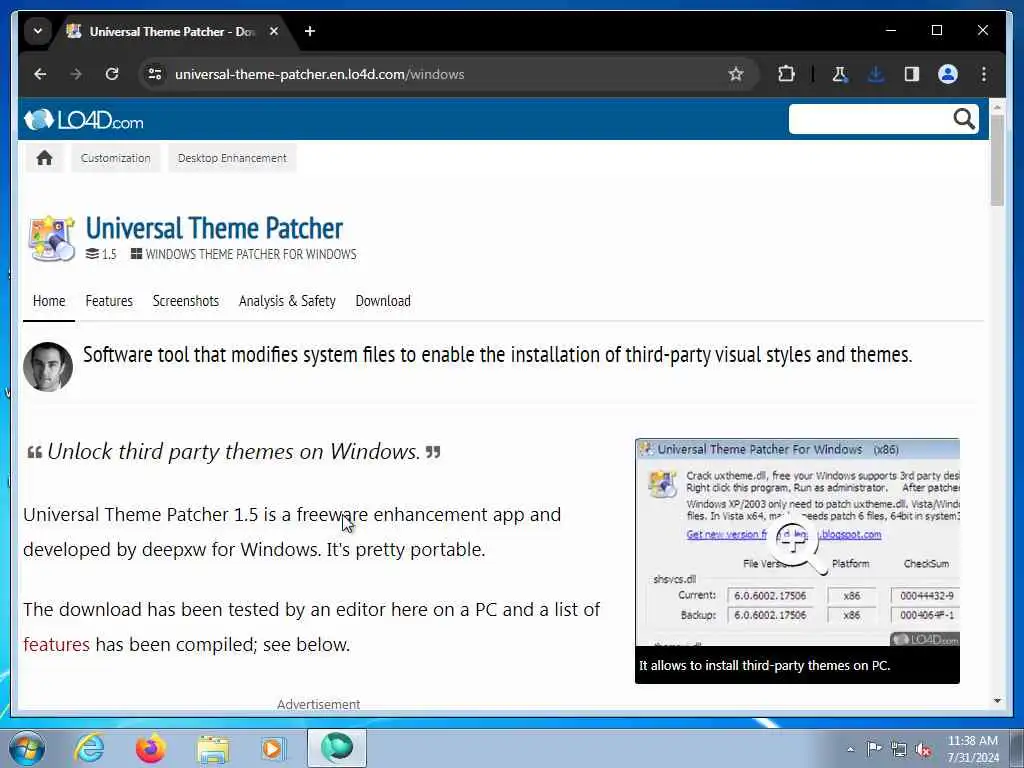The width and height of the screenshot is (1024, 768).
Task: Open Action Center flag icon
Action: click(x=874, y=749)
